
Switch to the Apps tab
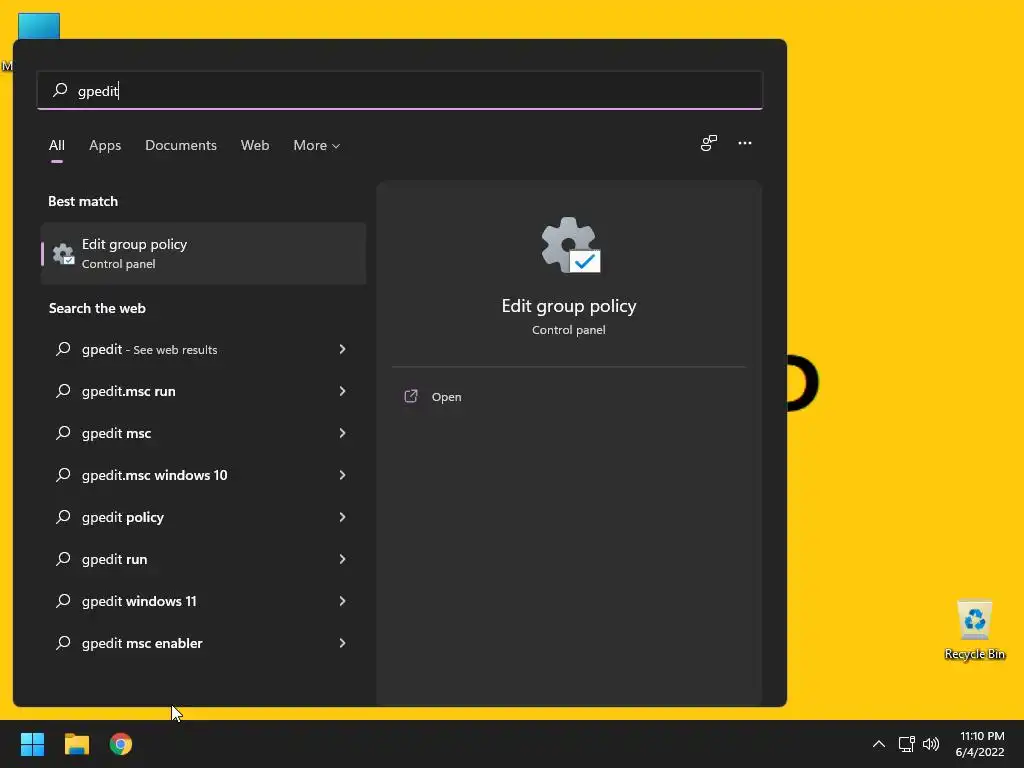[105, 145]
